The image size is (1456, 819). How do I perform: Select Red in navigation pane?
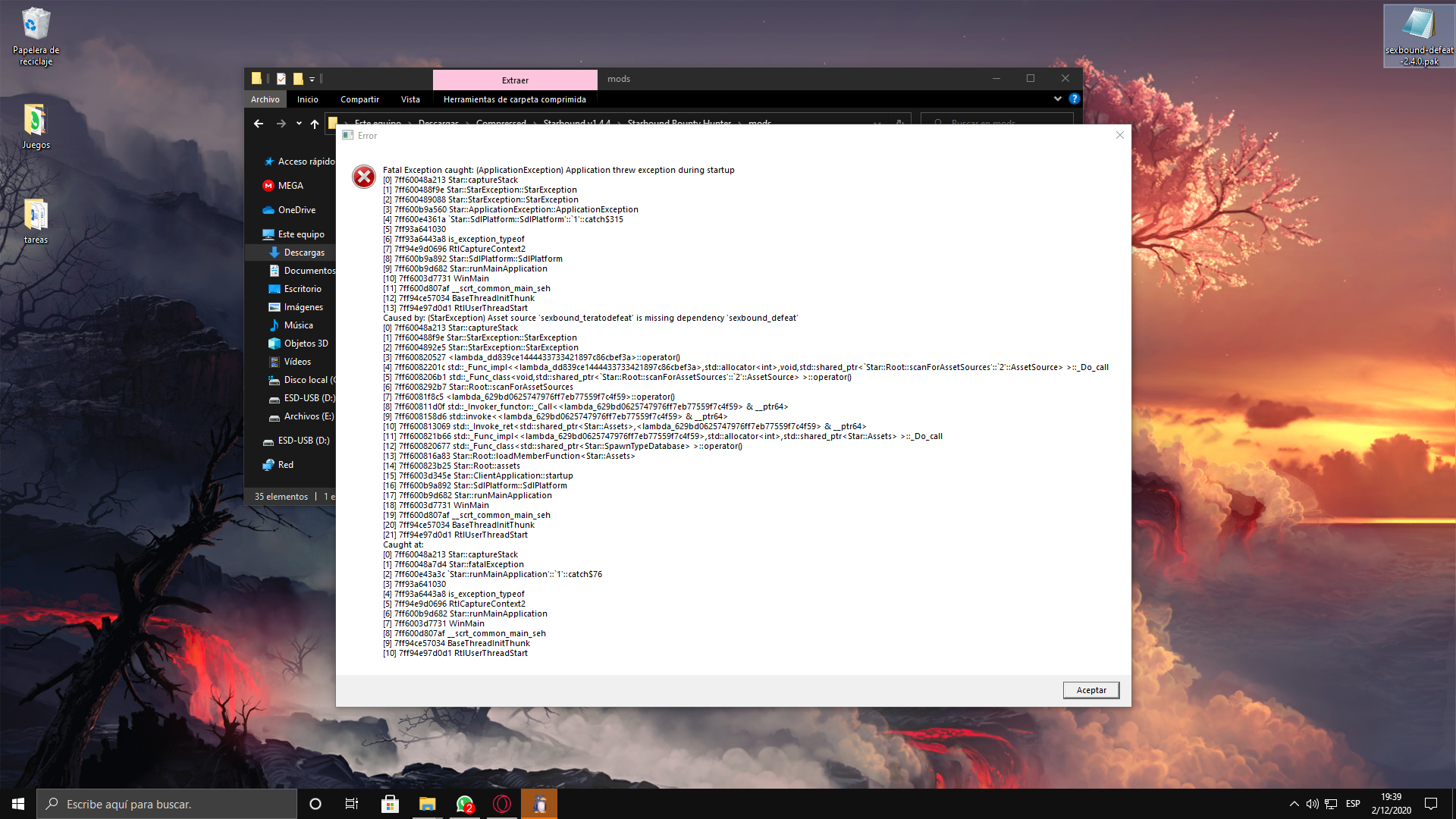point(278,465)
